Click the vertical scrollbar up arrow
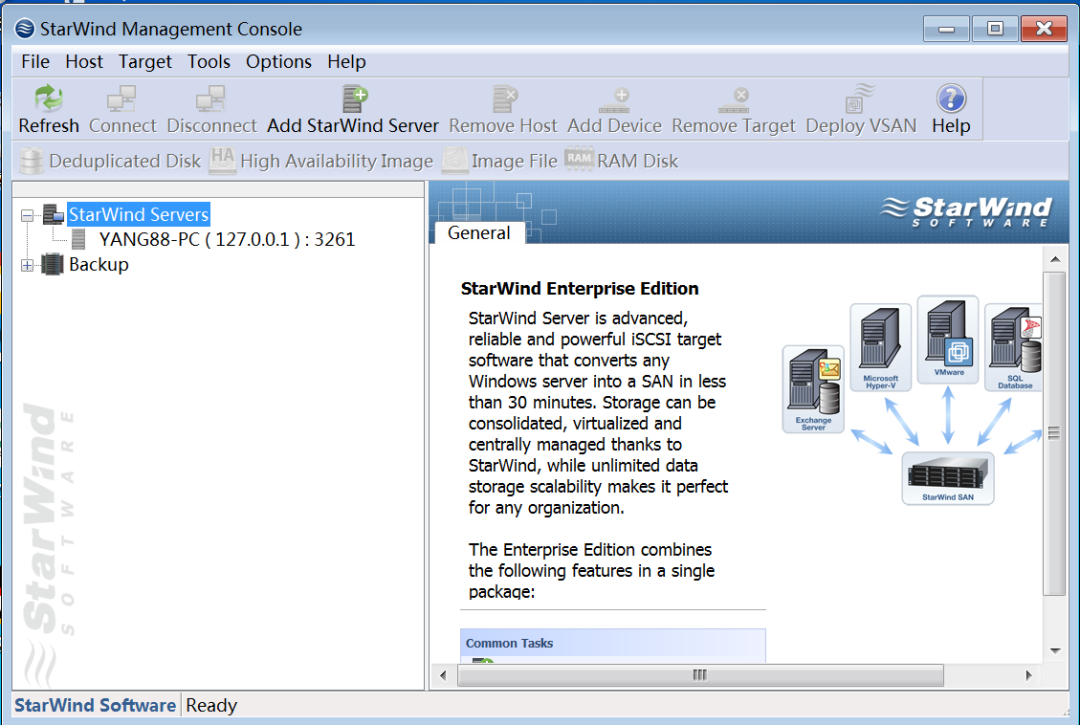This screenshot has width=1080, height=725. 1055,259
